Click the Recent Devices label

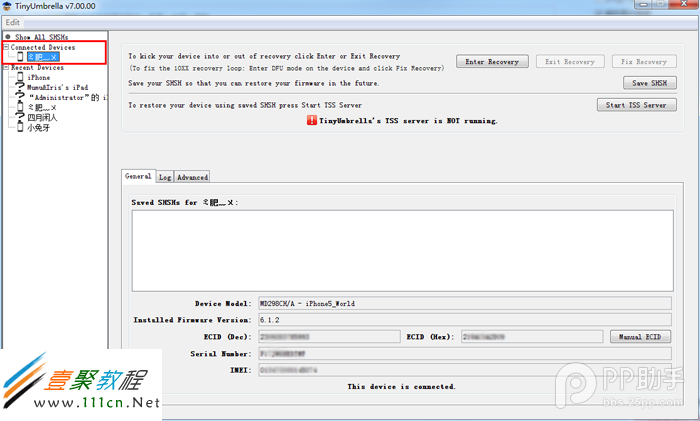coord(38,67)
